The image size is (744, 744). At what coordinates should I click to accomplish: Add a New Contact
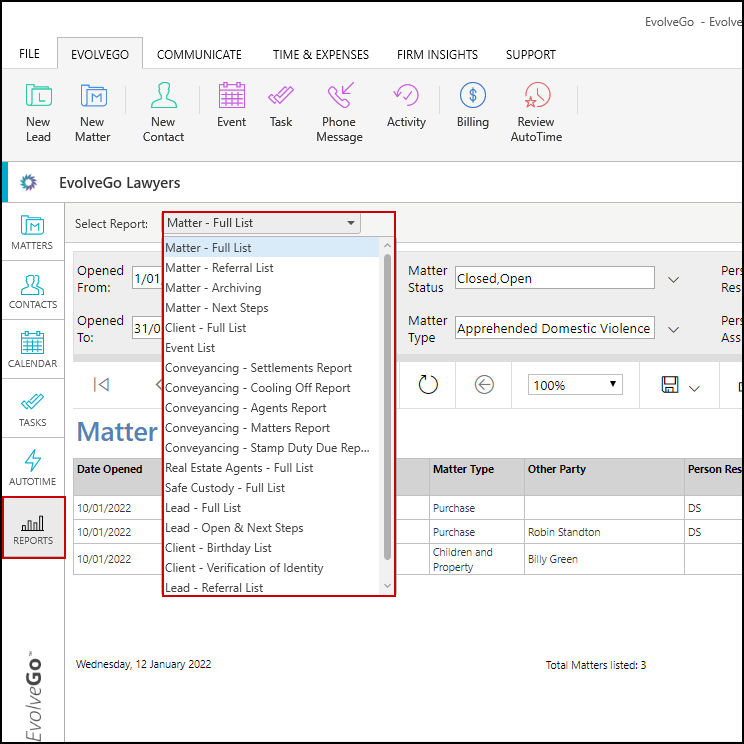(163, 113)
